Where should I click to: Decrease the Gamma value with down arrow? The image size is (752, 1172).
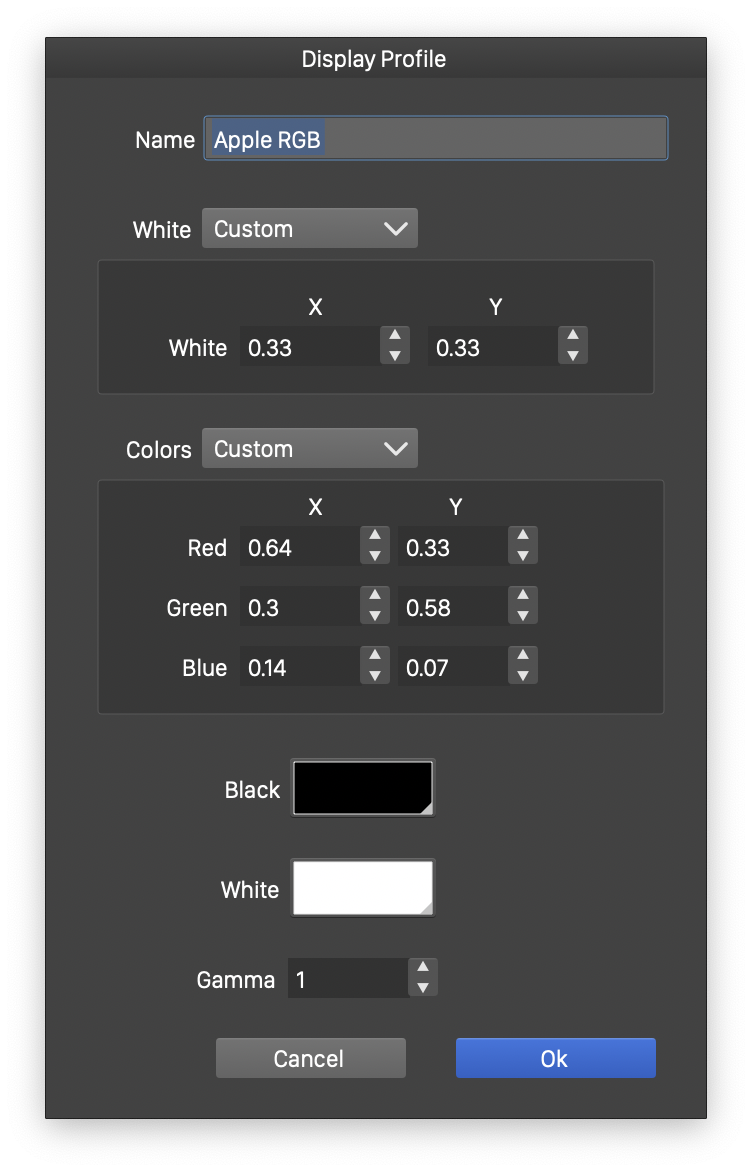click(x=423, y=988)
